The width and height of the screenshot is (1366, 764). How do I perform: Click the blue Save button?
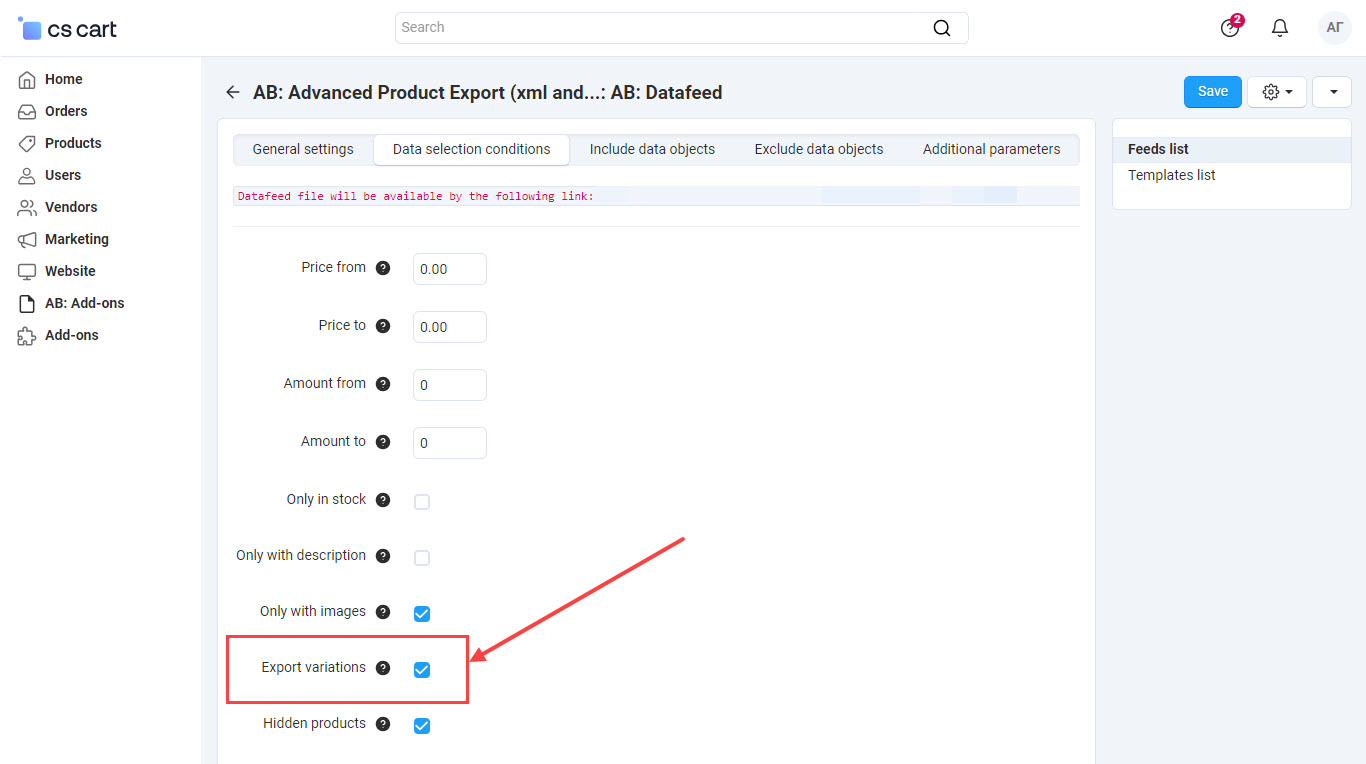(1212, 92)
